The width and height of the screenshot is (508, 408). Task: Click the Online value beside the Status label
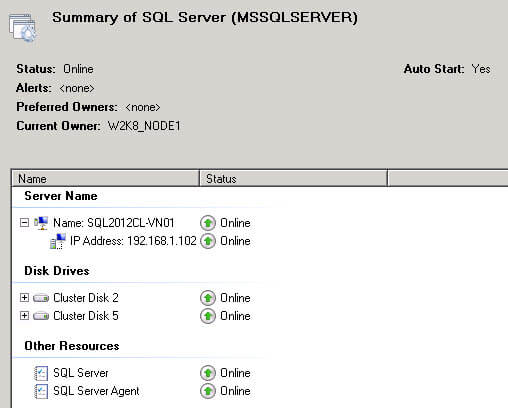coord(78,69)
